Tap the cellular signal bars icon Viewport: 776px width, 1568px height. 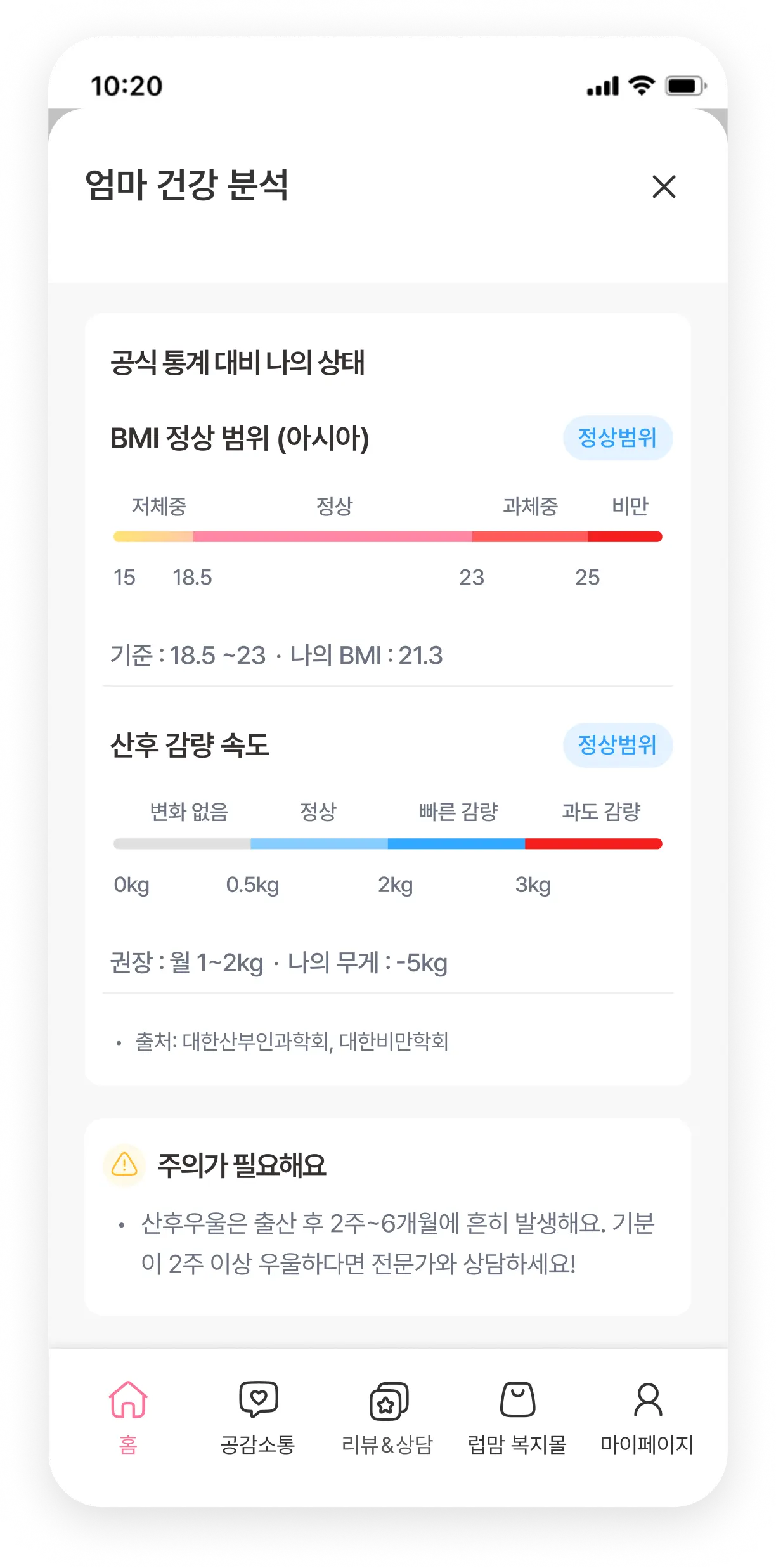[x=602, y=86]
